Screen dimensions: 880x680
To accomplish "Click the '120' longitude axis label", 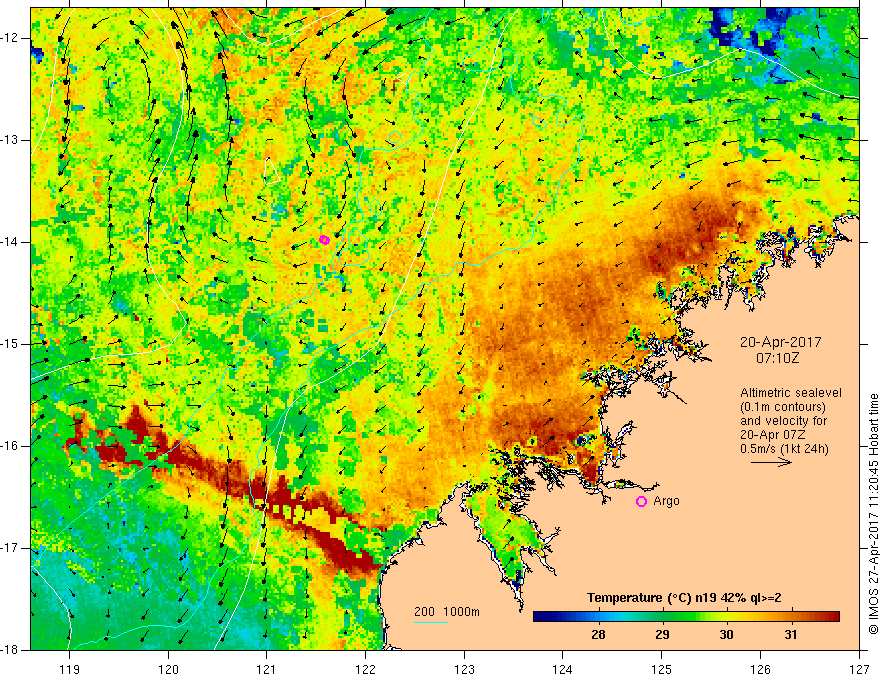I will coord(168,669).
